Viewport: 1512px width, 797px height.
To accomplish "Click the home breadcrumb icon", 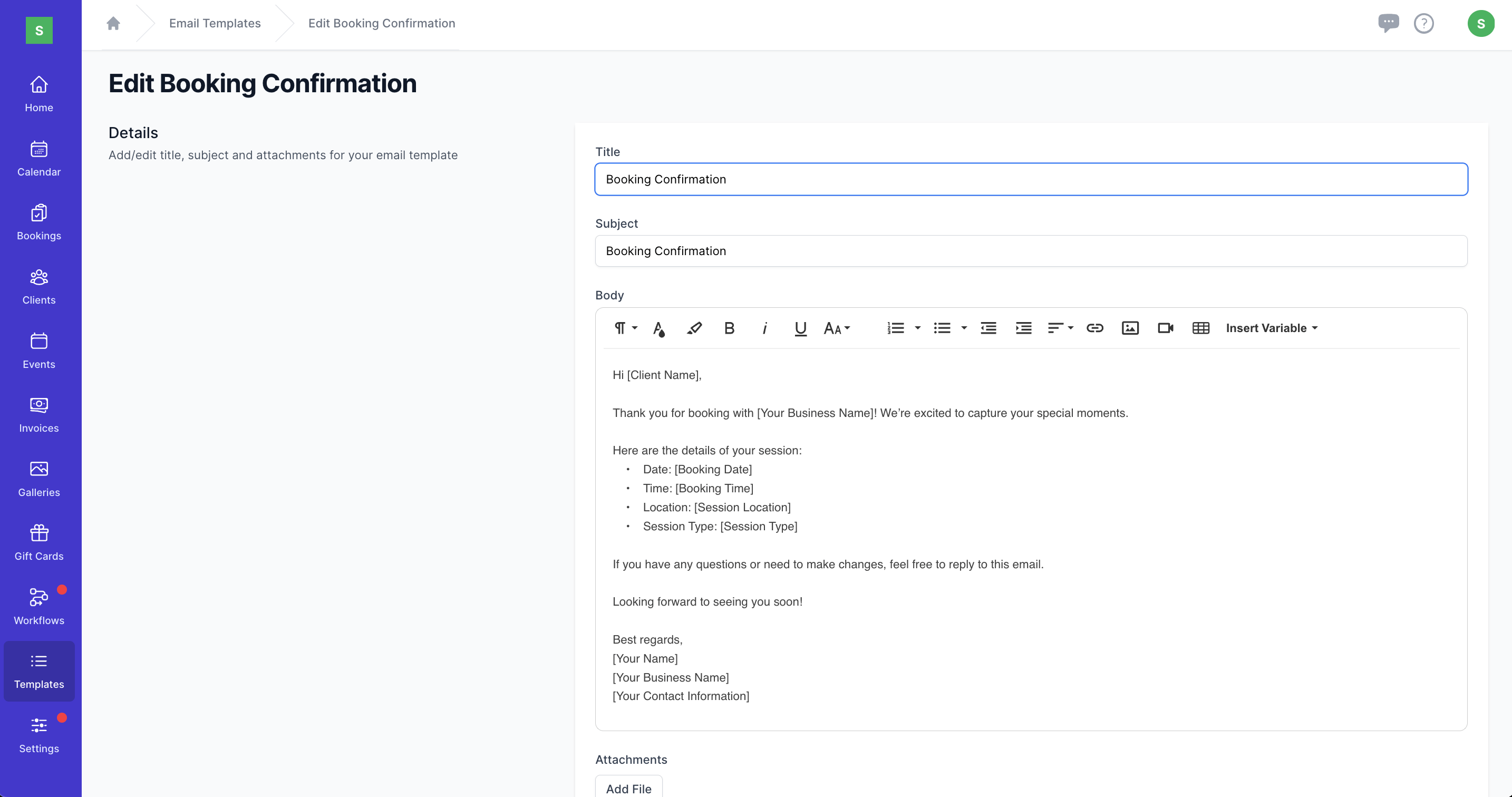I will coord(113,23).
